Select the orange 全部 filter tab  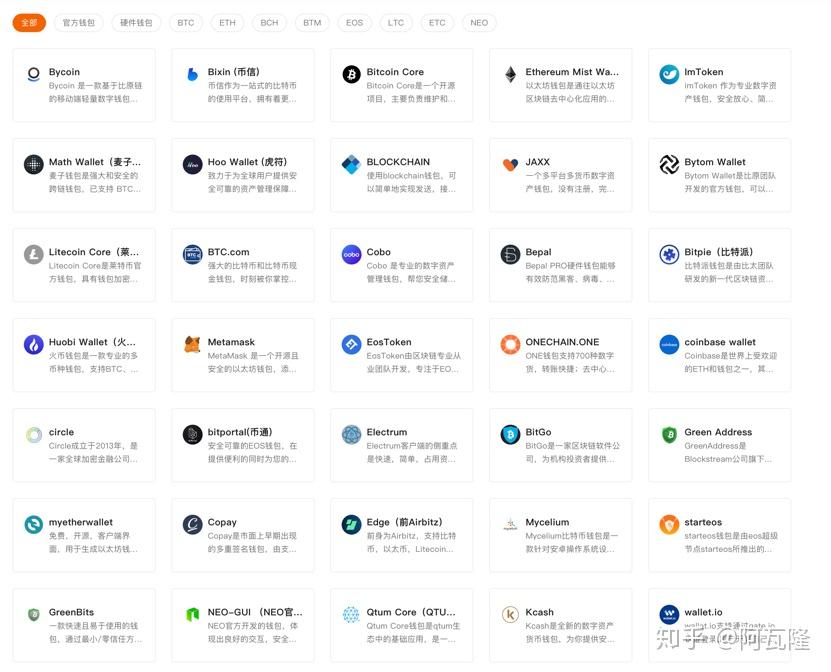point(29,23)
